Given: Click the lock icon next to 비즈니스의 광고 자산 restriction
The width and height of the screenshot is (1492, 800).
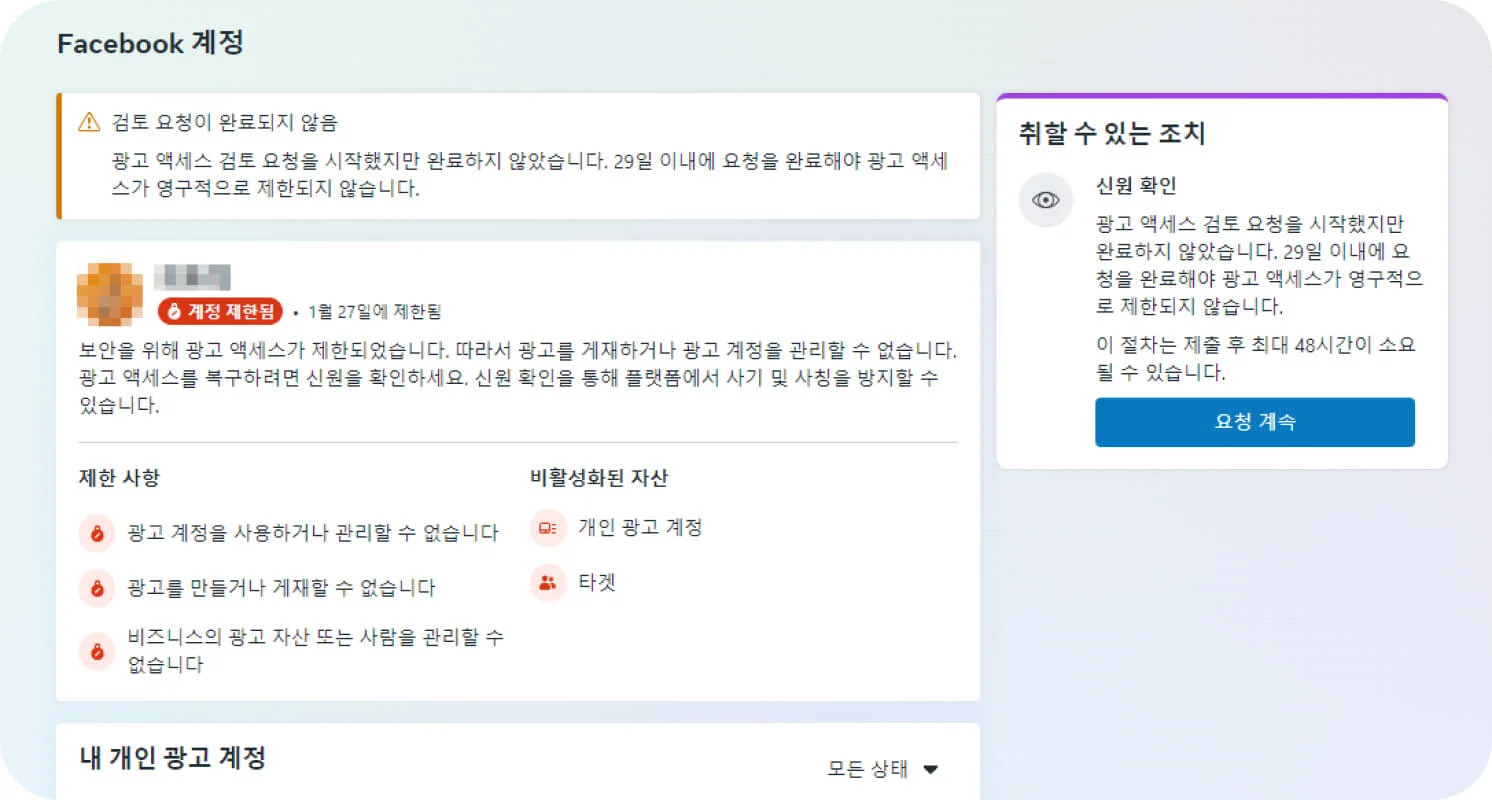Looking at the screenshot, I should 97,652.
